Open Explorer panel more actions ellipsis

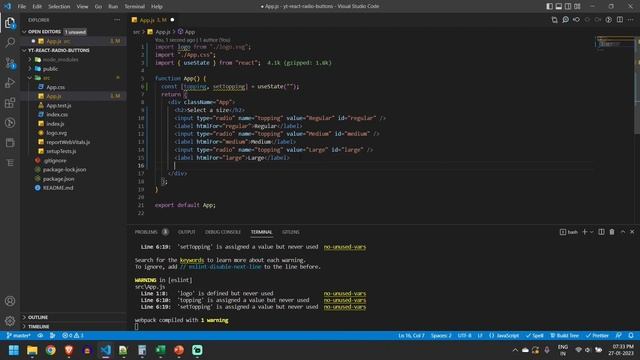tap(117, 20)
